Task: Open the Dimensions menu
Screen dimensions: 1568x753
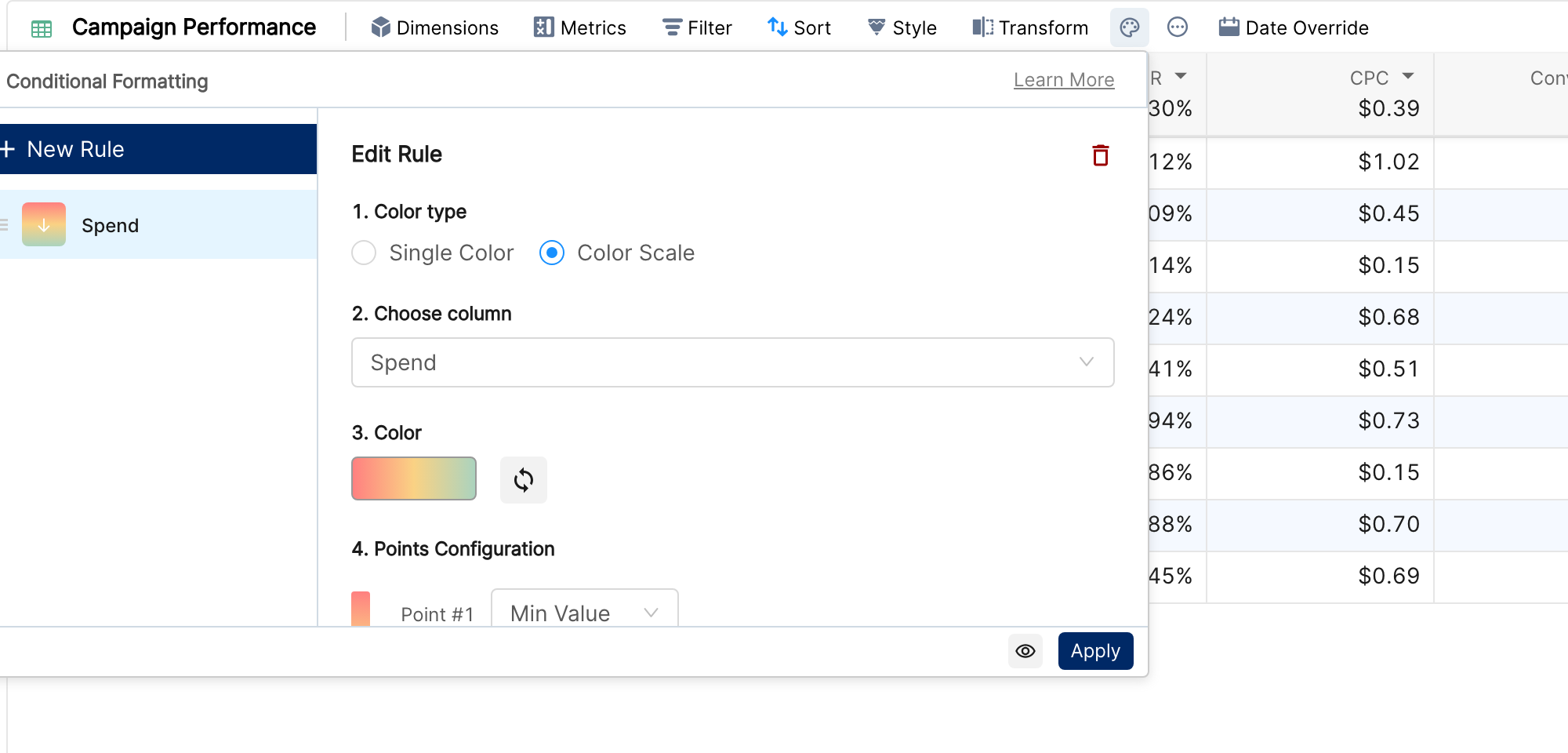Action: tap(434, 27)
